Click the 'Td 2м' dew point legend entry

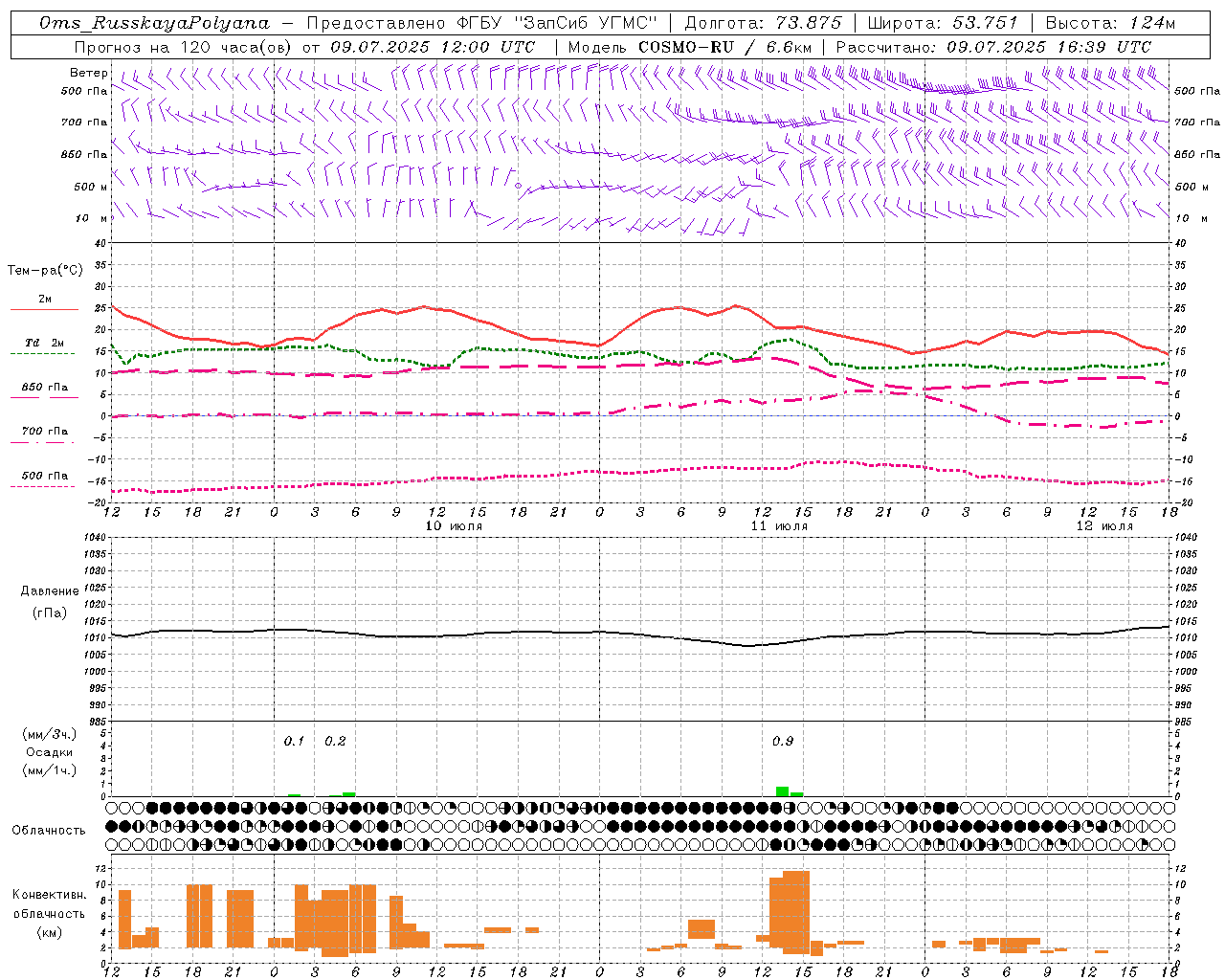pos(44,343)
